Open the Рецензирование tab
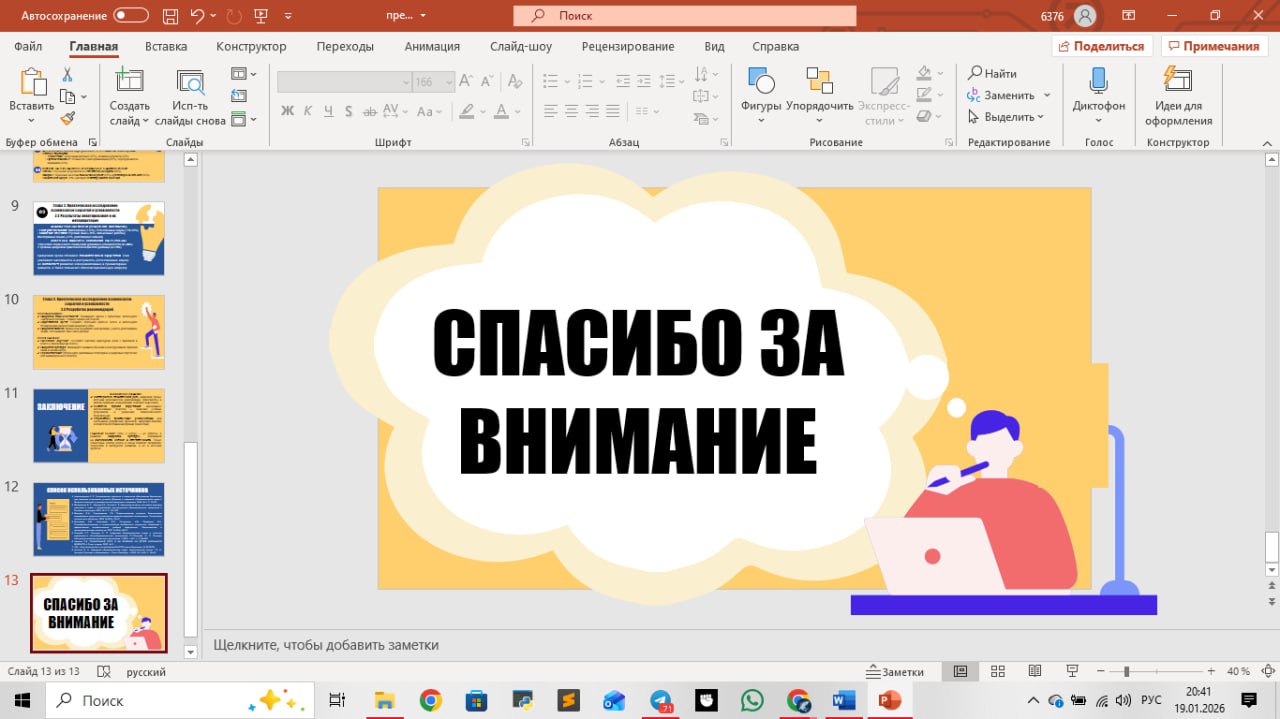The width and height of the screenshot is (1280, 719). point(628,46)
